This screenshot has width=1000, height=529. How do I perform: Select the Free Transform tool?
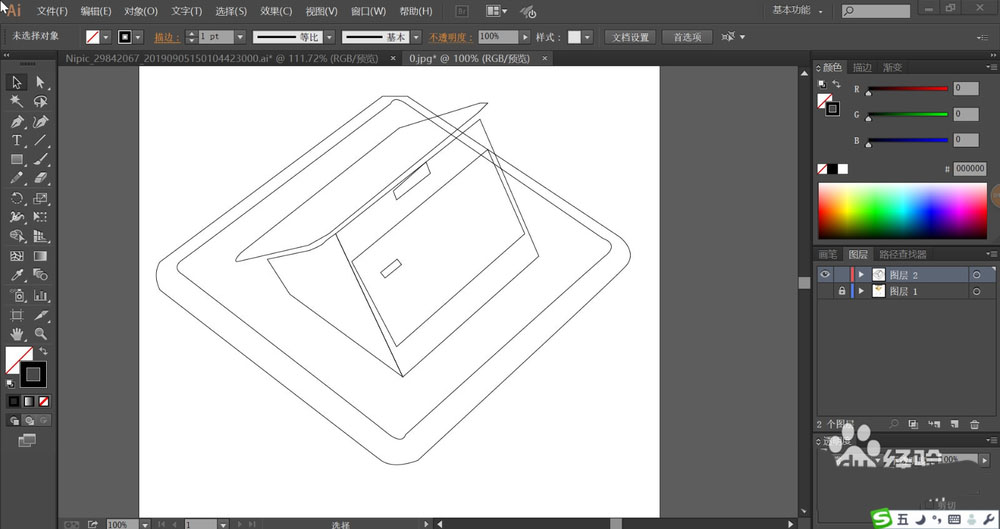(40, 218)
